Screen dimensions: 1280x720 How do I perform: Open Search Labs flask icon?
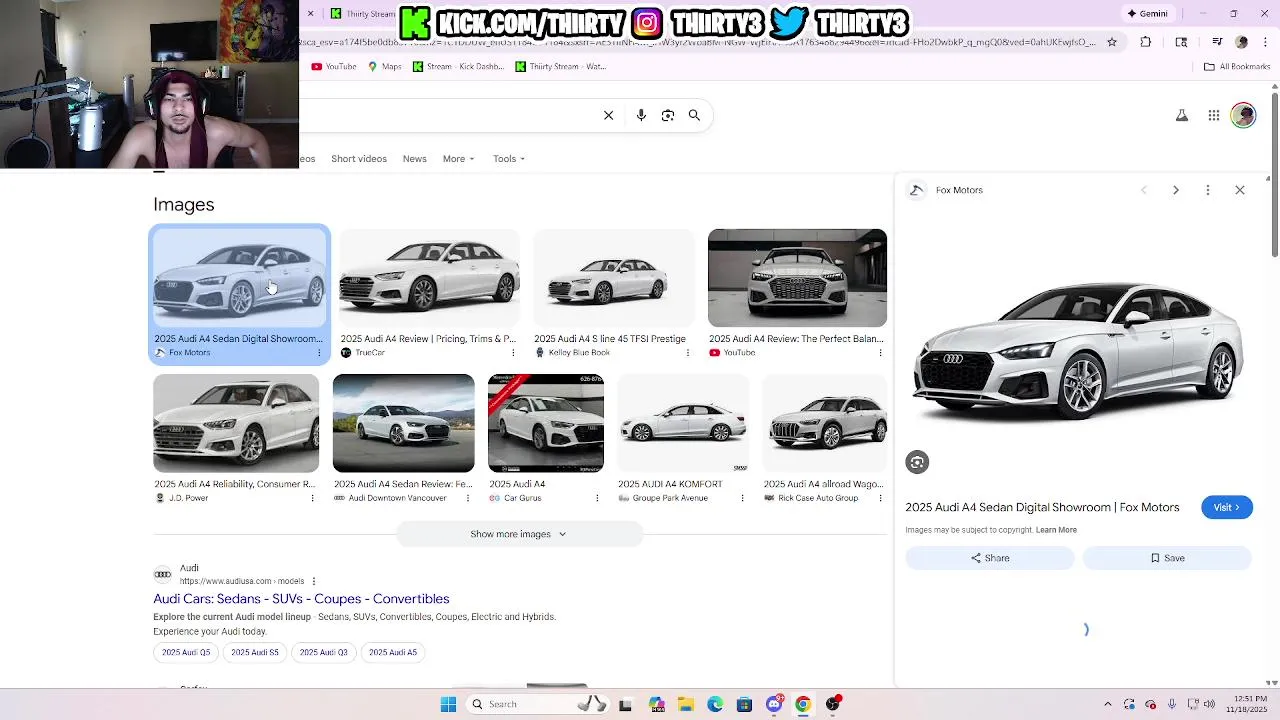tap(1181, 115)
